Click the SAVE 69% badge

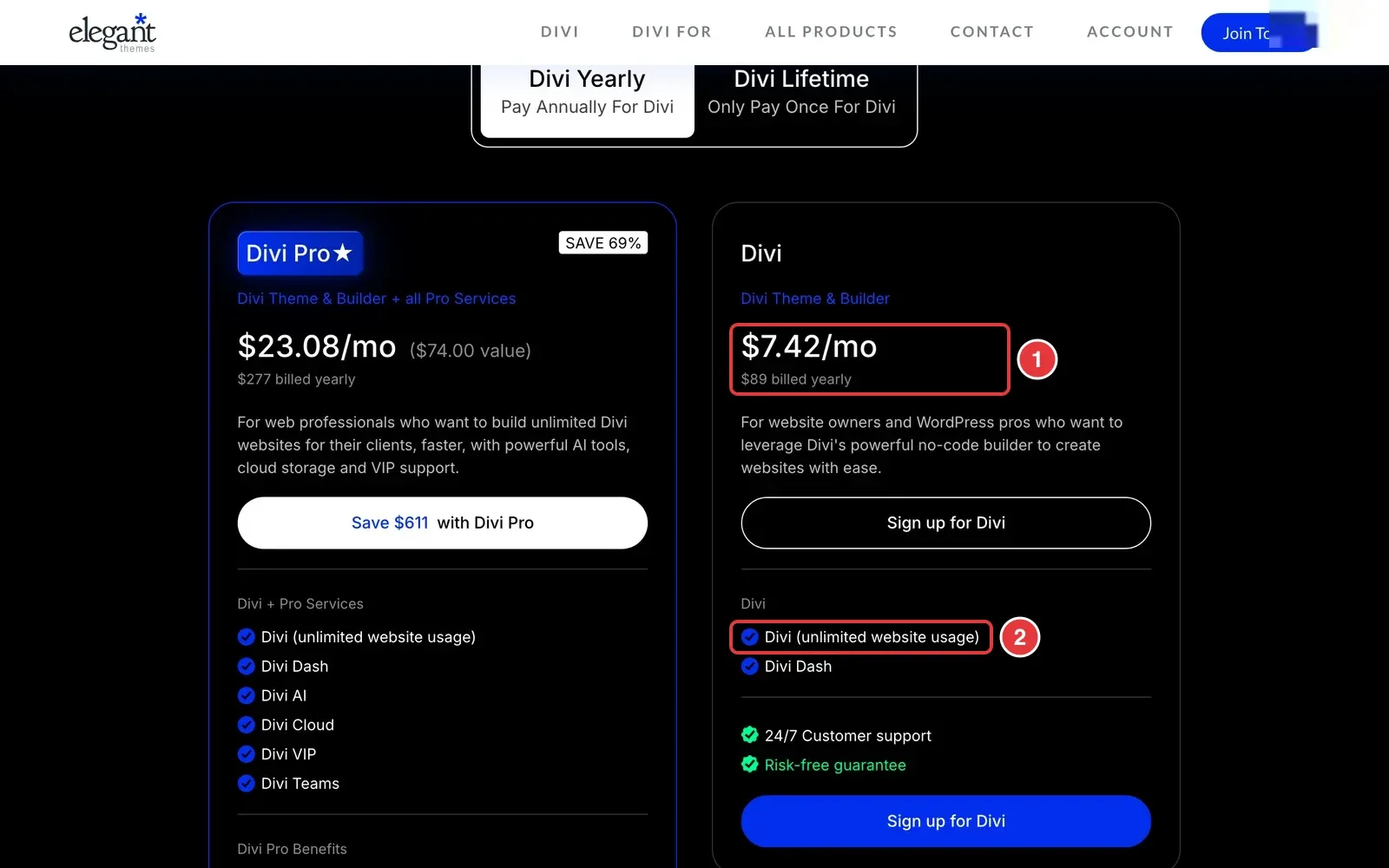(x=603, y=243)
